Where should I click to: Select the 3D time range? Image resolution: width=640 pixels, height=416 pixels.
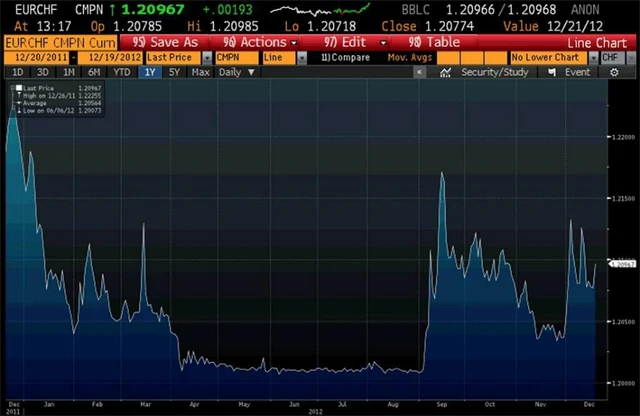point(43,73)
